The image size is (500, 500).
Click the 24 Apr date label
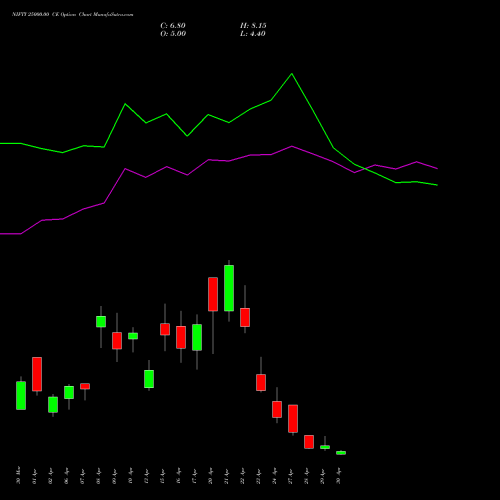274,476
